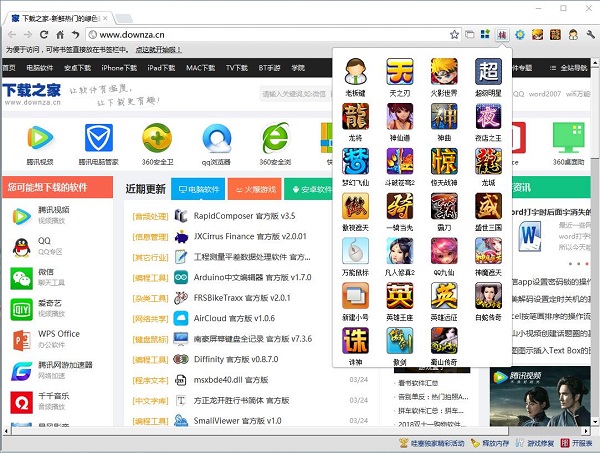Open the JXCirrus Finance download link
The image size is (600, 453).
(250, 236)
